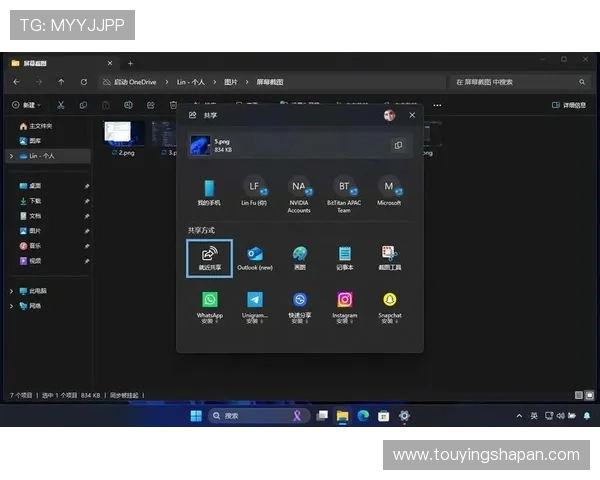Share via Outlook (new)
The width and height of the screenshot is (600, 480).
[x=254, y=255]
